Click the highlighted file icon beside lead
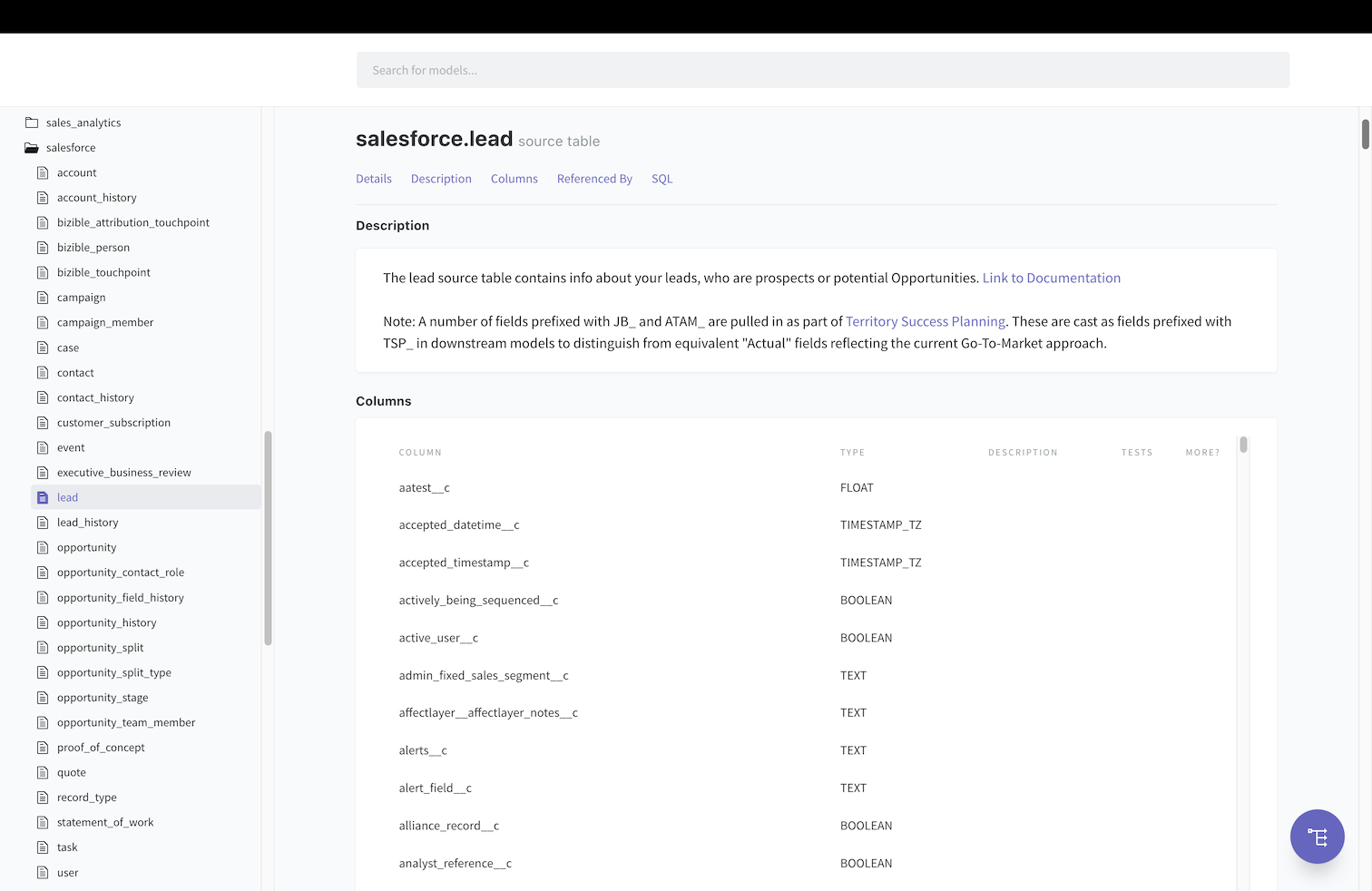The image size is (1372, 891). coord(43,497)
